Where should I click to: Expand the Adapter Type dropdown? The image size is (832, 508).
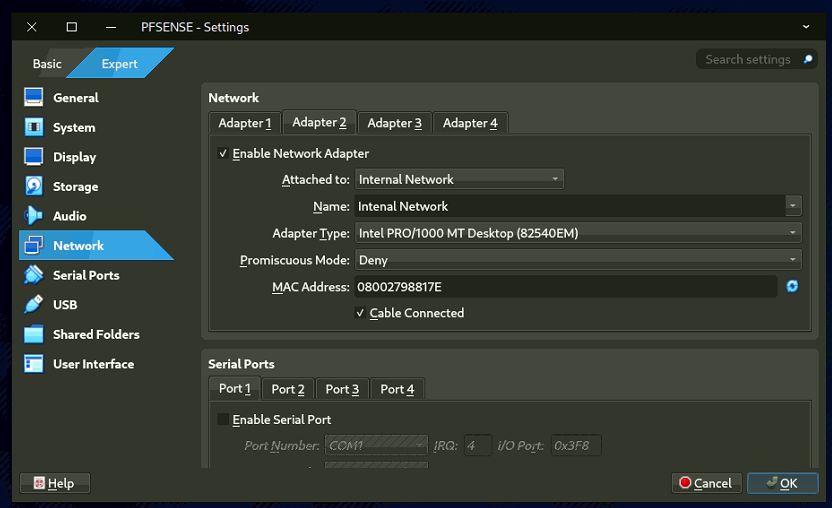click(x=578, y=233)
